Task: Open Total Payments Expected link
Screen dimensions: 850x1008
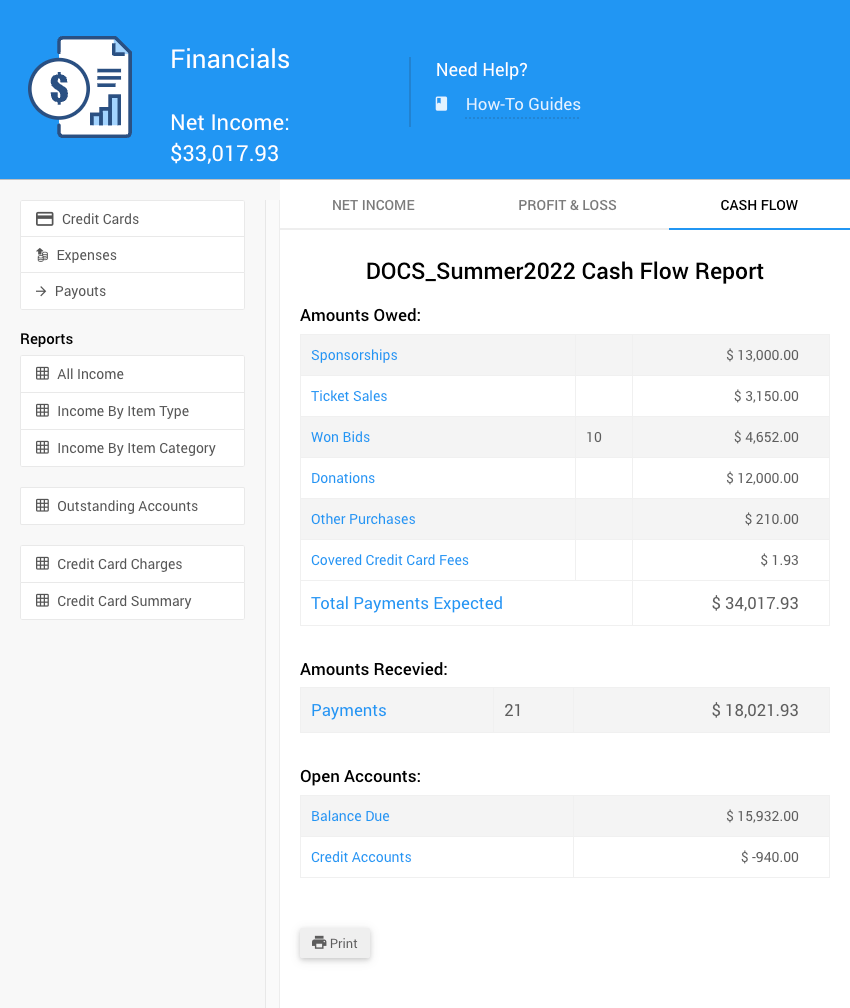Action: tap(406, 603)
